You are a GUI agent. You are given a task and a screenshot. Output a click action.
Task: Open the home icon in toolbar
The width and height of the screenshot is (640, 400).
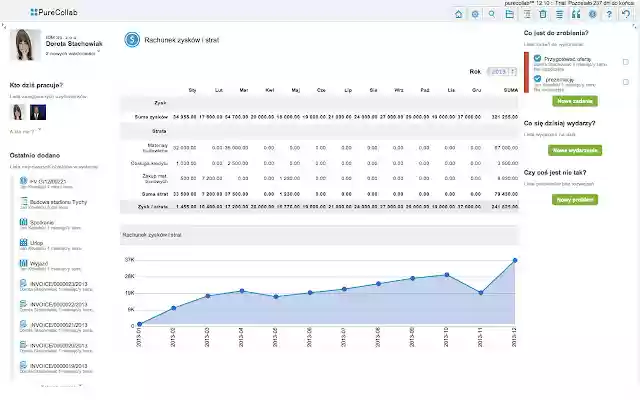pyautogui.click(x=459, y=14)
